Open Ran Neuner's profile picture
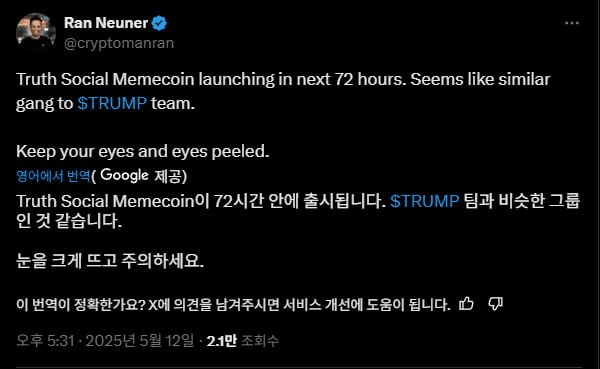 pos(36,33)
